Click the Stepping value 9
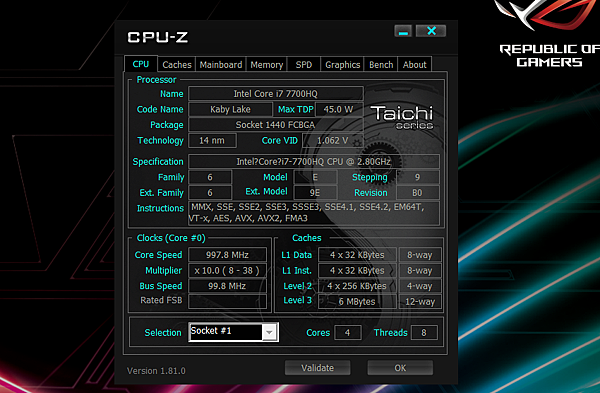Viewport: 600px width, 393px height. point(417,177)
